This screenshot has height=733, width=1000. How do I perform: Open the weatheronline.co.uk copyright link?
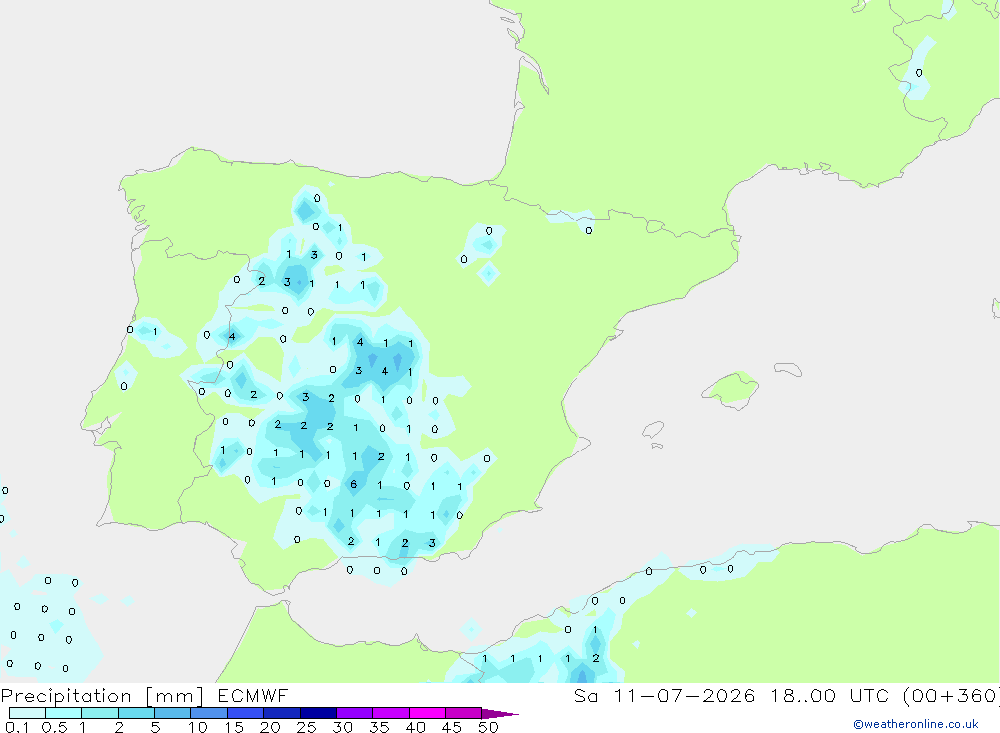(x=915, y=724)
